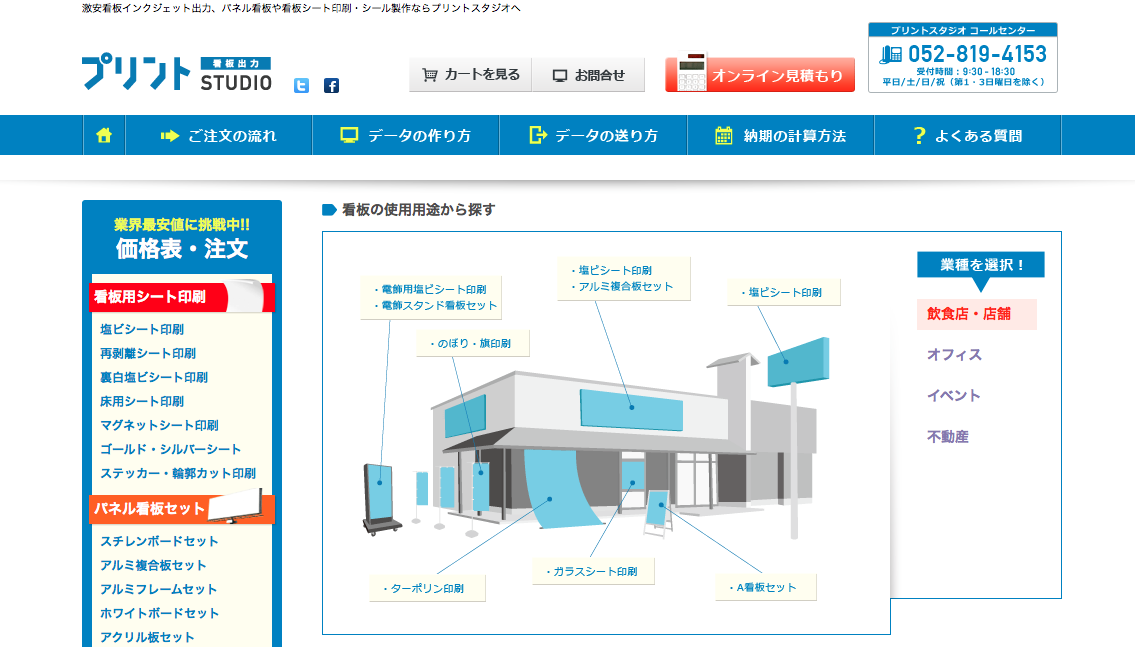Click the 価格表・注文 banner link
Screen dimensions: 1135x647
(184, 245)
